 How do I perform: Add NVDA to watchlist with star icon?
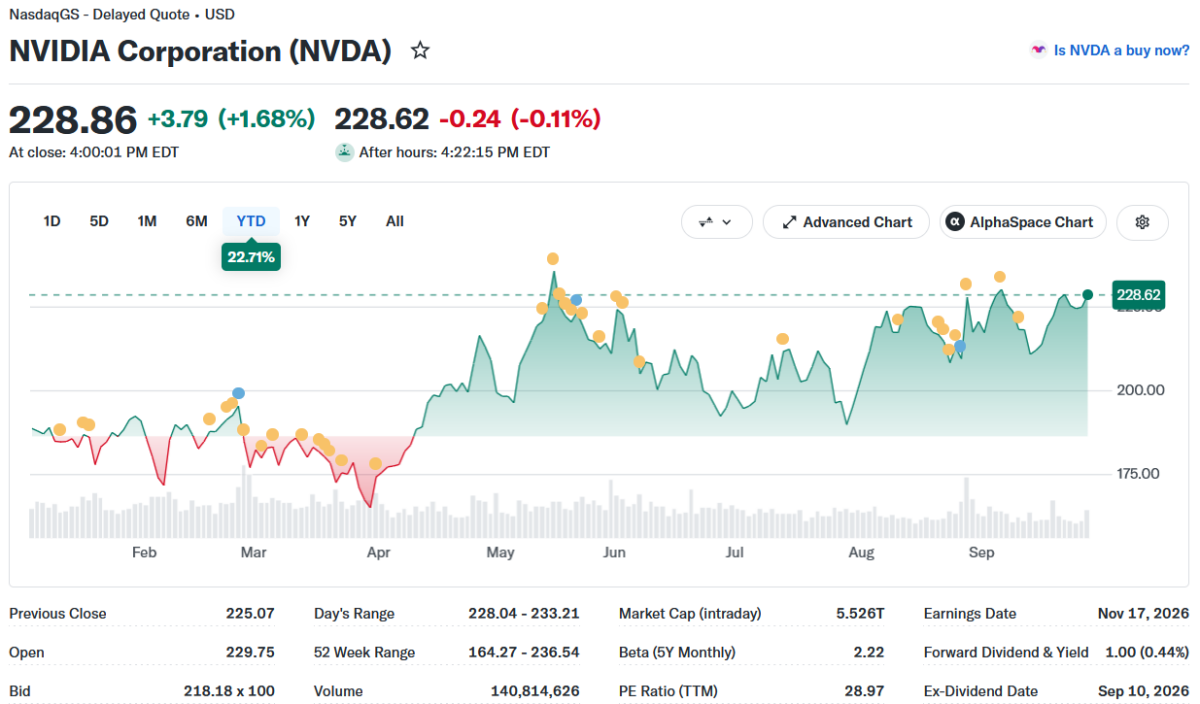pyautogui.click(x=420, y=51)
